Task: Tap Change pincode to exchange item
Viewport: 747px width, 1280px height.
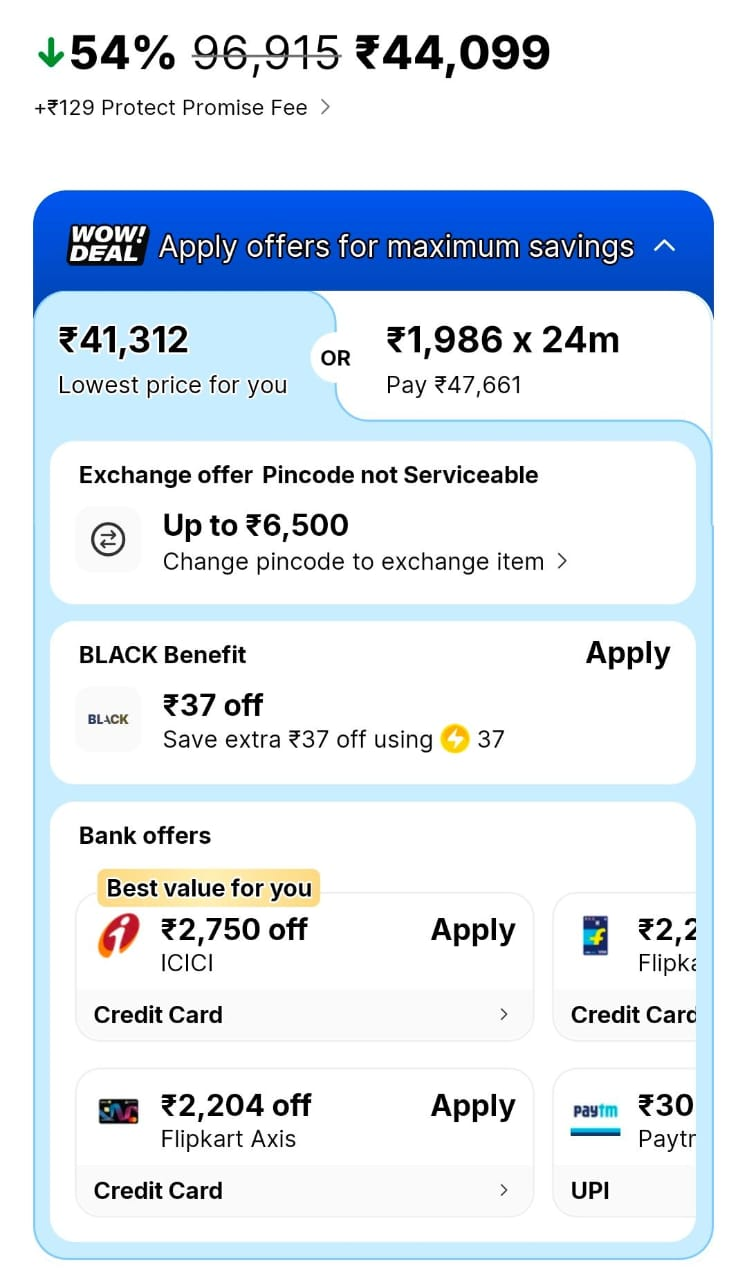Action: [364, 562]
